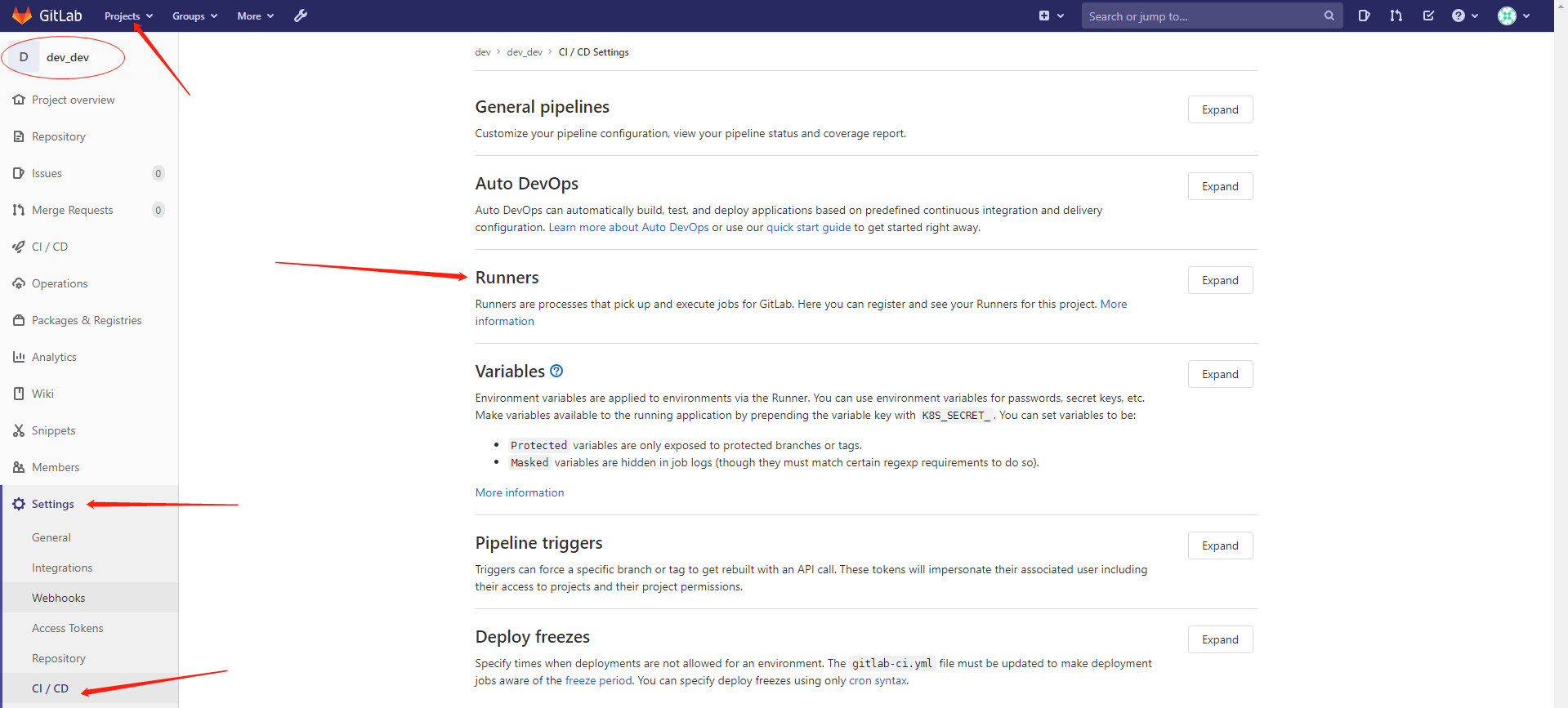Click dev_dev breadcrumb link
Screen dimensions: 1568x708
pos(525,51)
